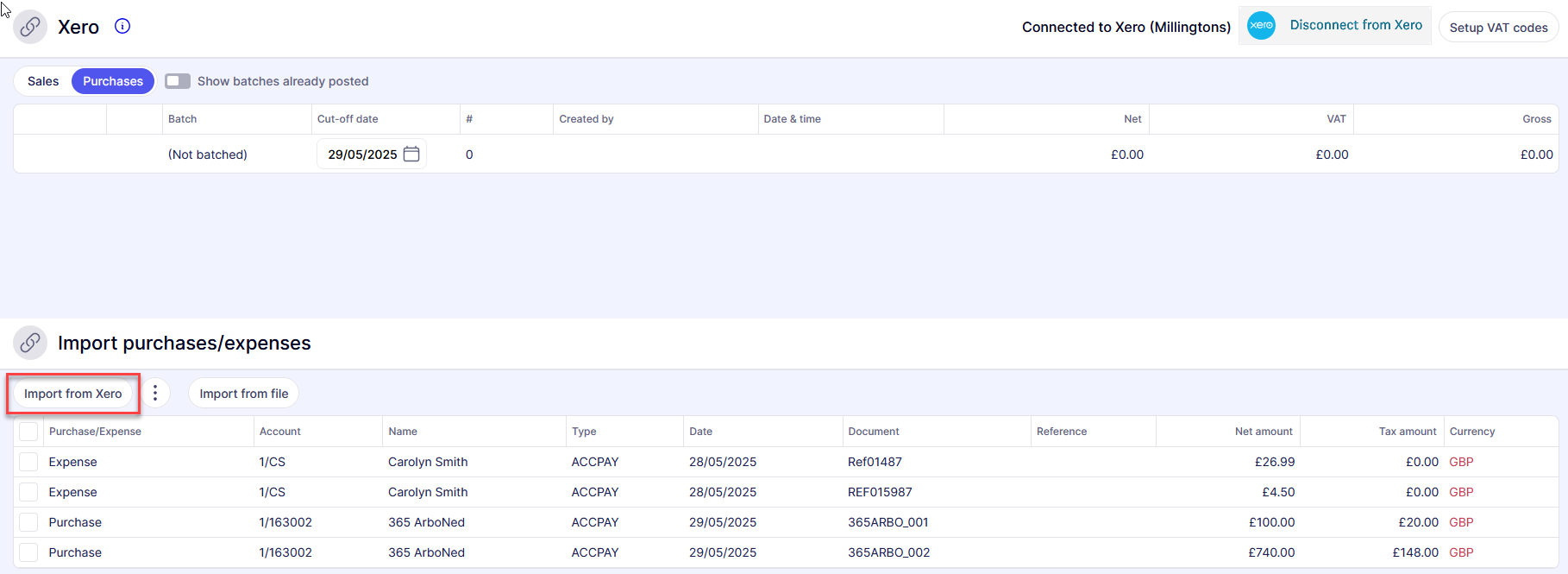The image size is (1568, 574).
Task: Click the Xero info icon
Action: coord(122,26)
